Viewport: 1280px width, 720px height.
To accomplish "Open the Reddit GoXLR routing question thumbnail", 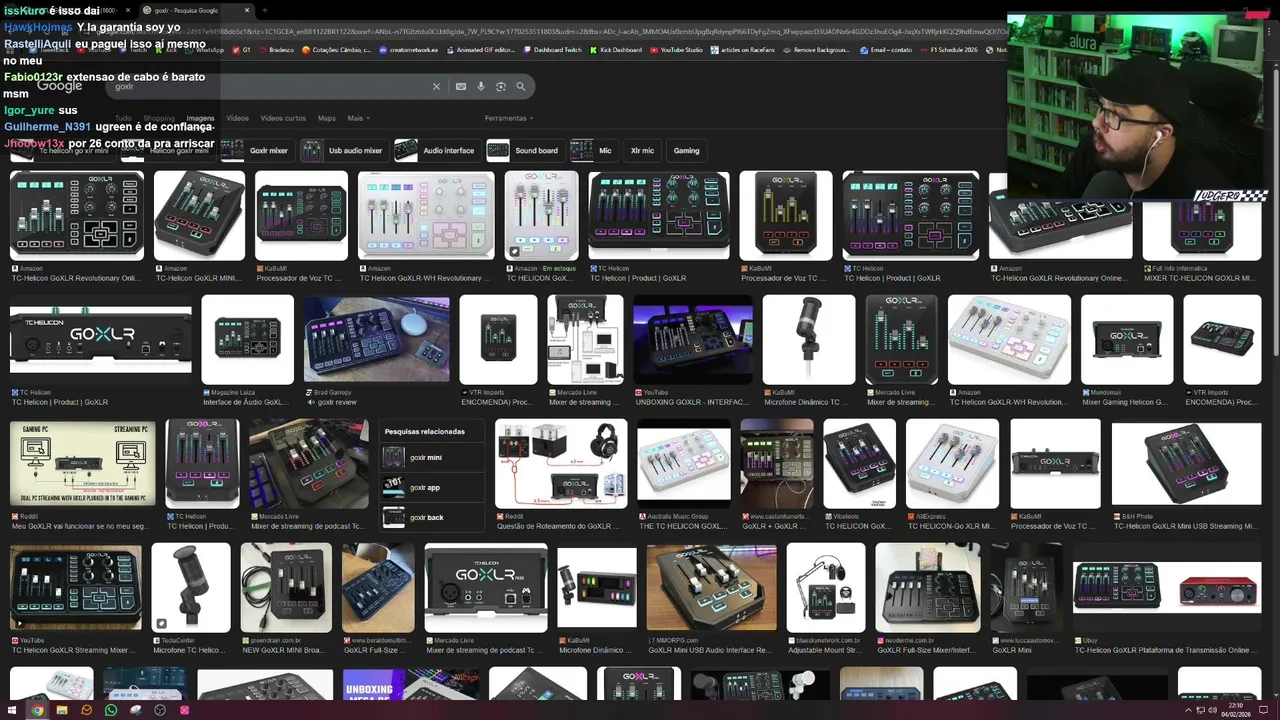I will point(561,464).
